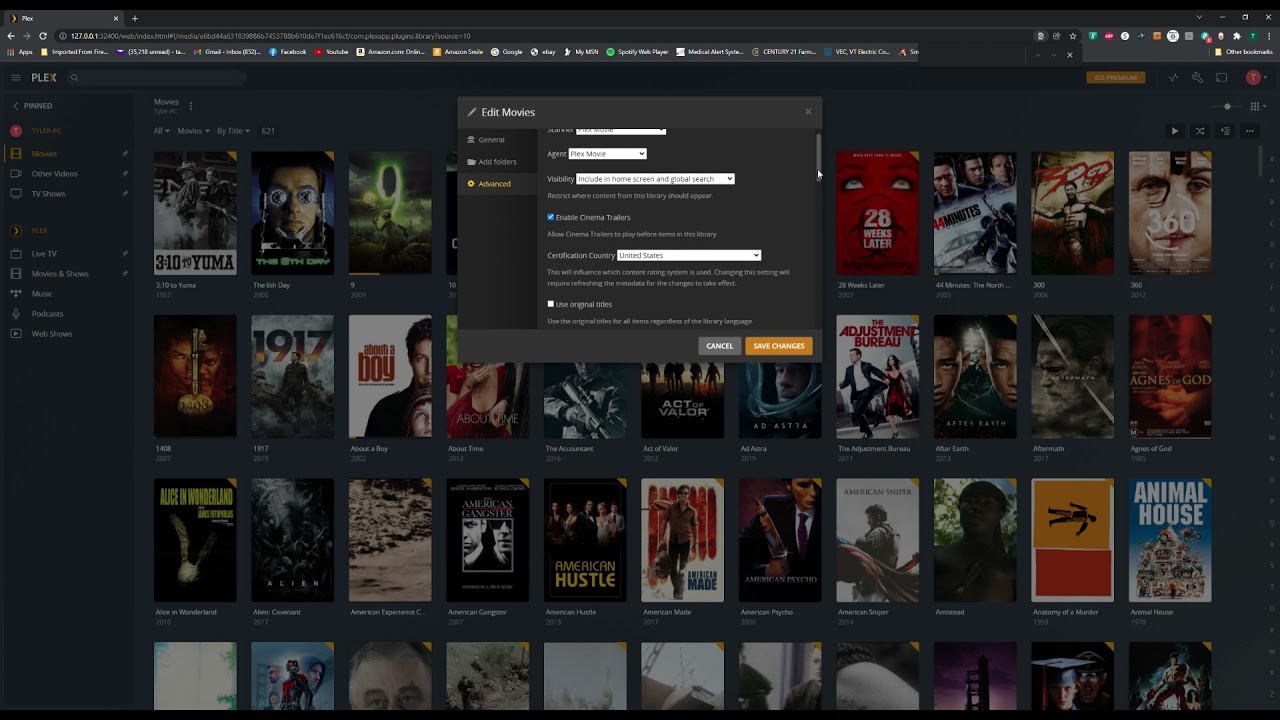Open Other Videos library in sidebar
The height and width of the screenshot is (720, 1280).
pos(54,174)
